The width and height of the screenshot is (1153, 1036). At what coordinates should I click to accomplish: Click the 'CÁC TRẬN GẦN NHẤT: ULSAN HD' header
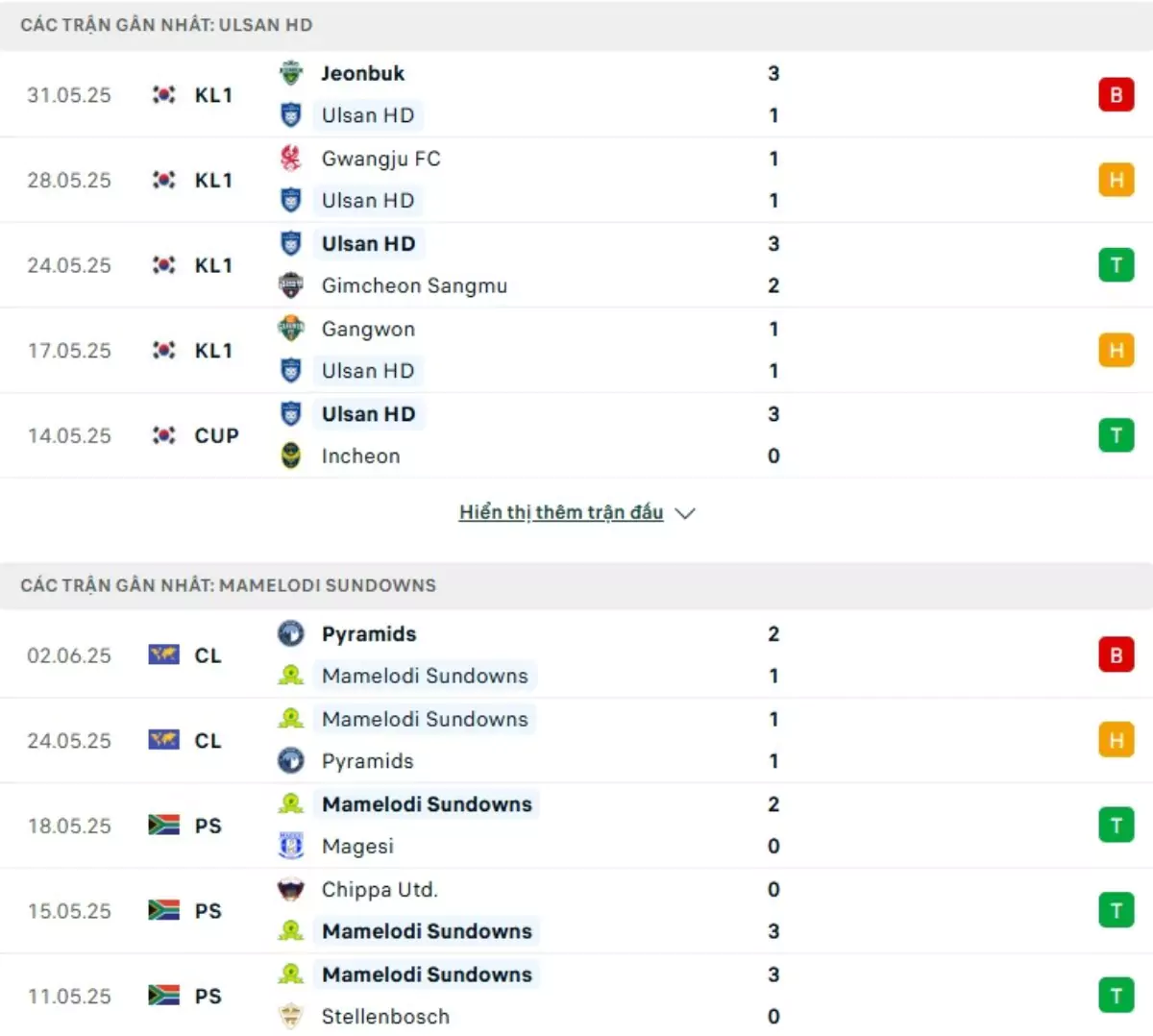pos(166,25)
